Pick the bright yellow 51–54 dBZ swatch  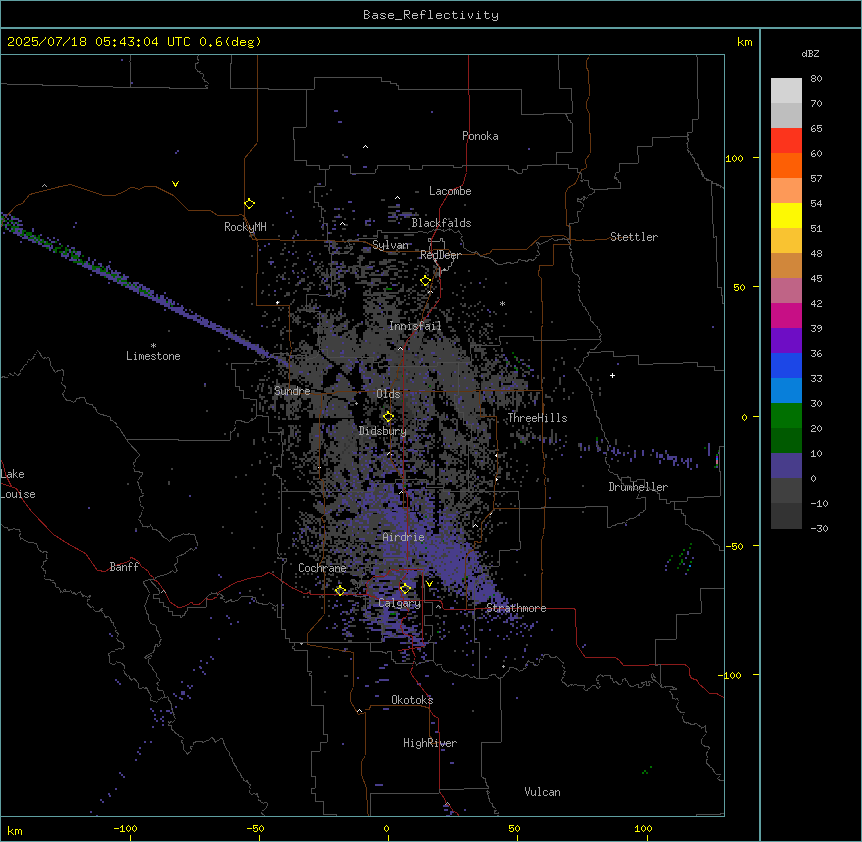[786, 215]
